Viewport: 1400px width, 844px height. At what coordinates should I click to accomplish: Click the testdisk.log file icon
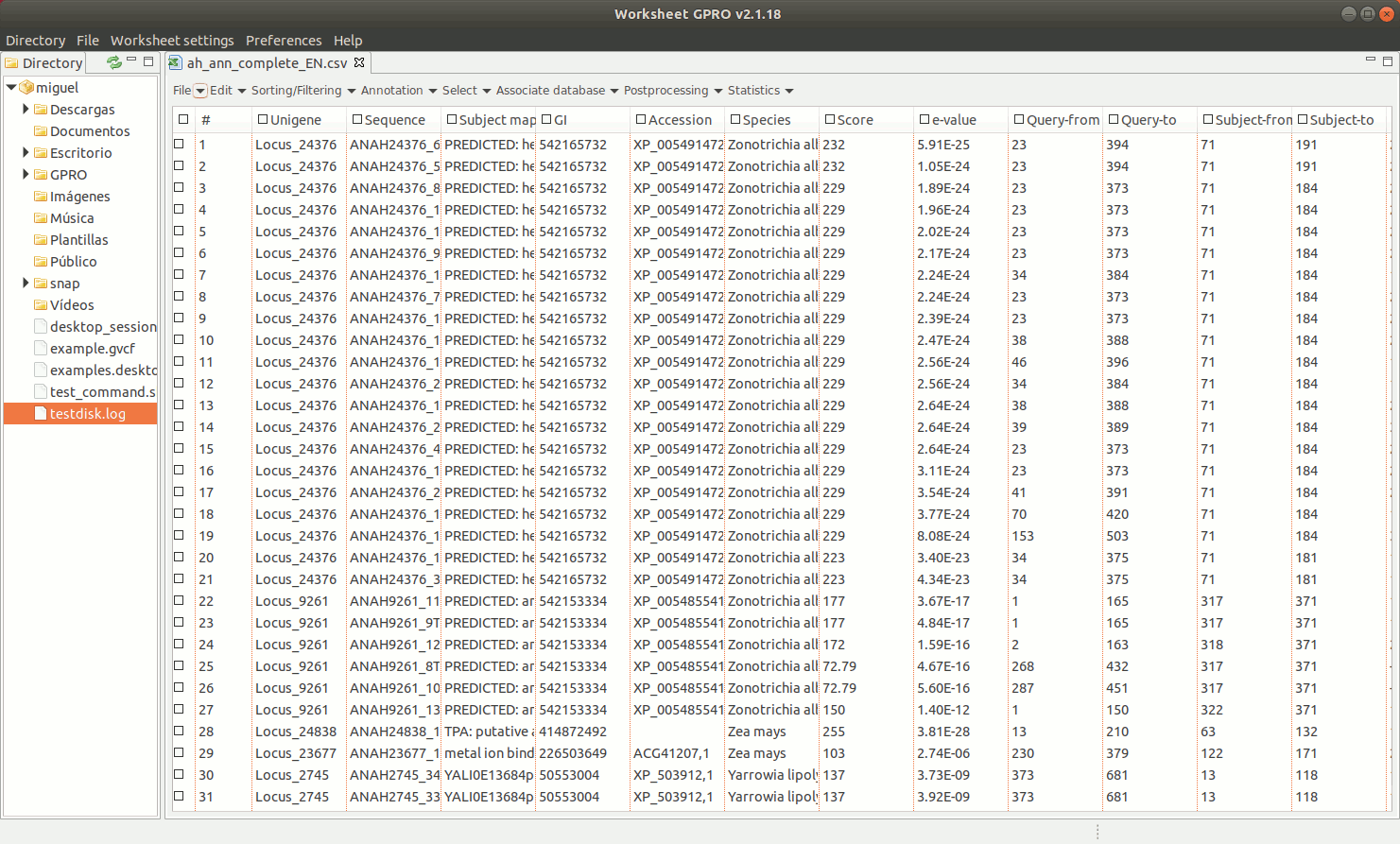[41, 414]
